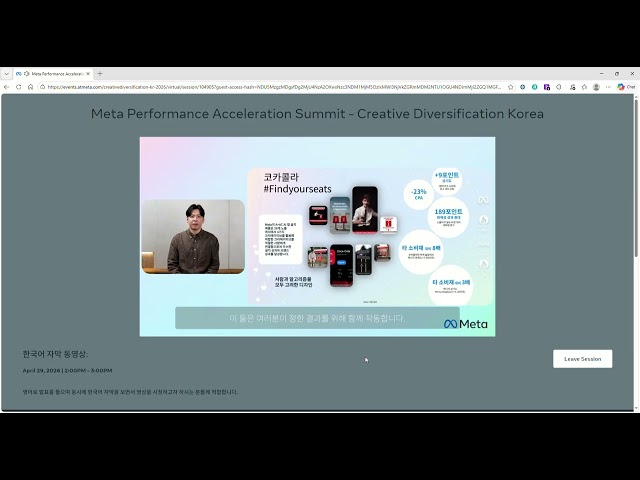Click the page vertical scrollbar thumb

(636, 178)
